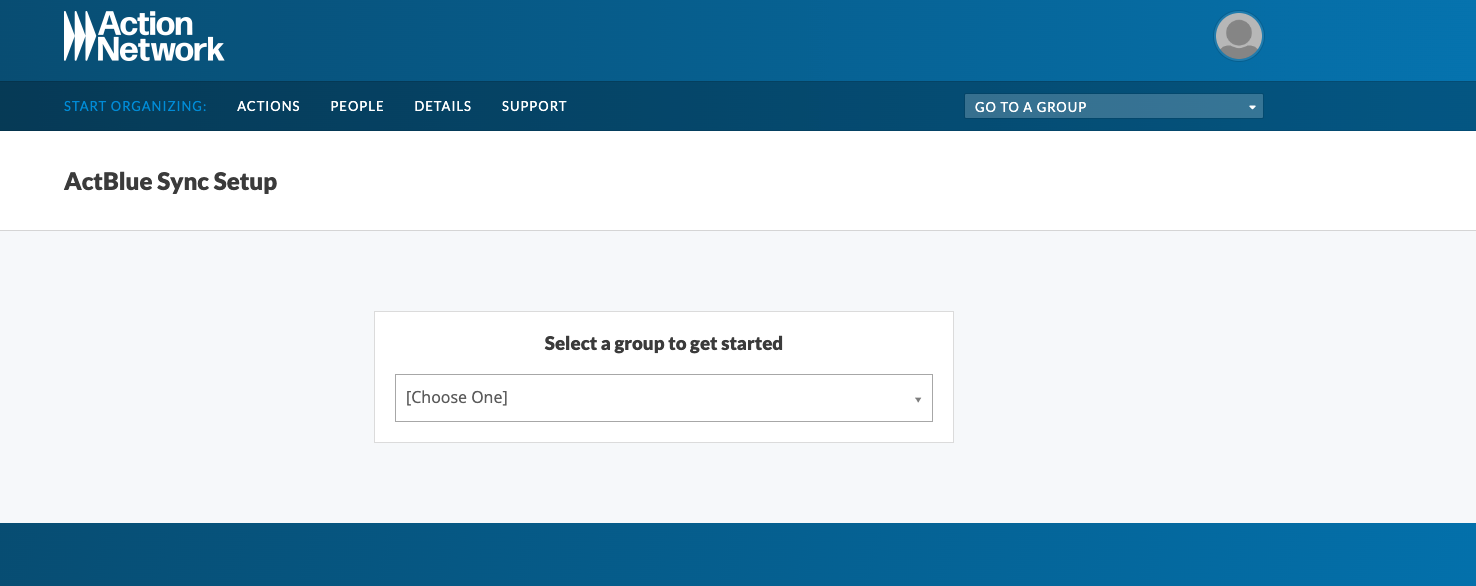
Task: Open the Choose One group selector
Action: pos(664,398)
